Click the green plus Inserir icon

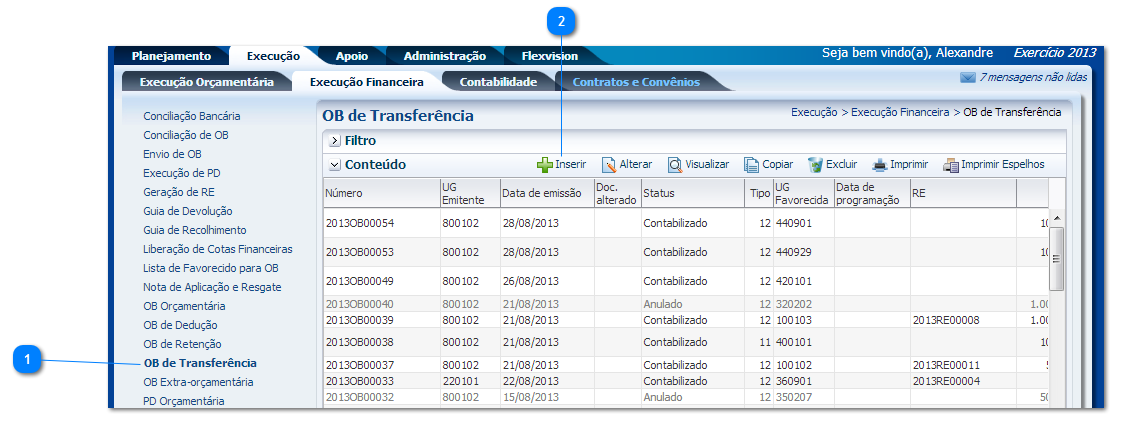pyautogui.click(x=545, y=165)
